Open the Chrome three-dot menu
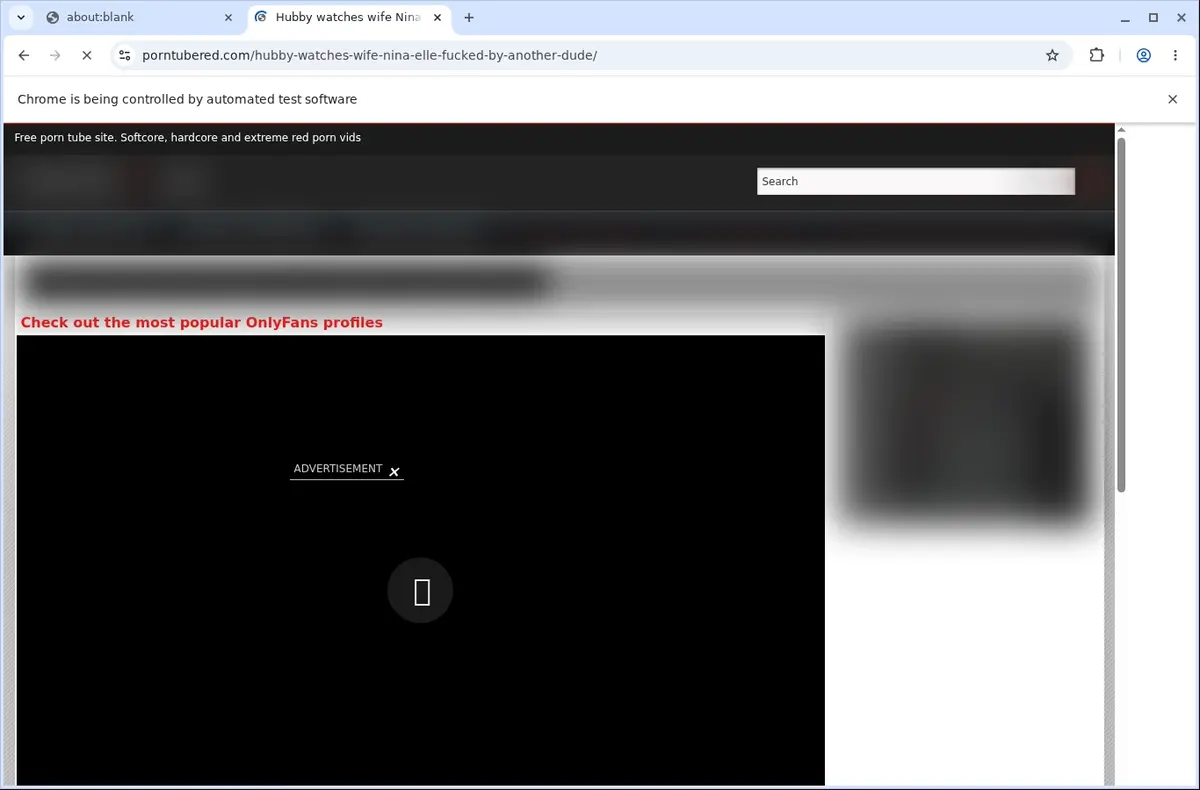Image resolution: width=1200 pixels, height=790 pixels. [1176, 55]
